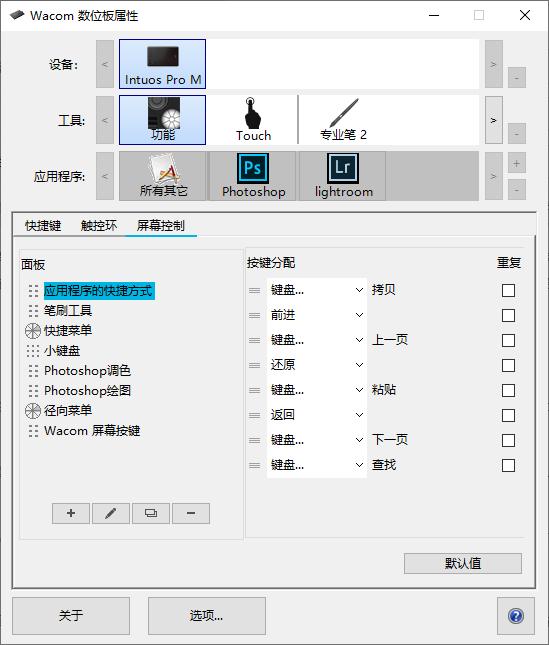
Task: Open key dropdown for 查找
Action: click(x=317, y=465)
